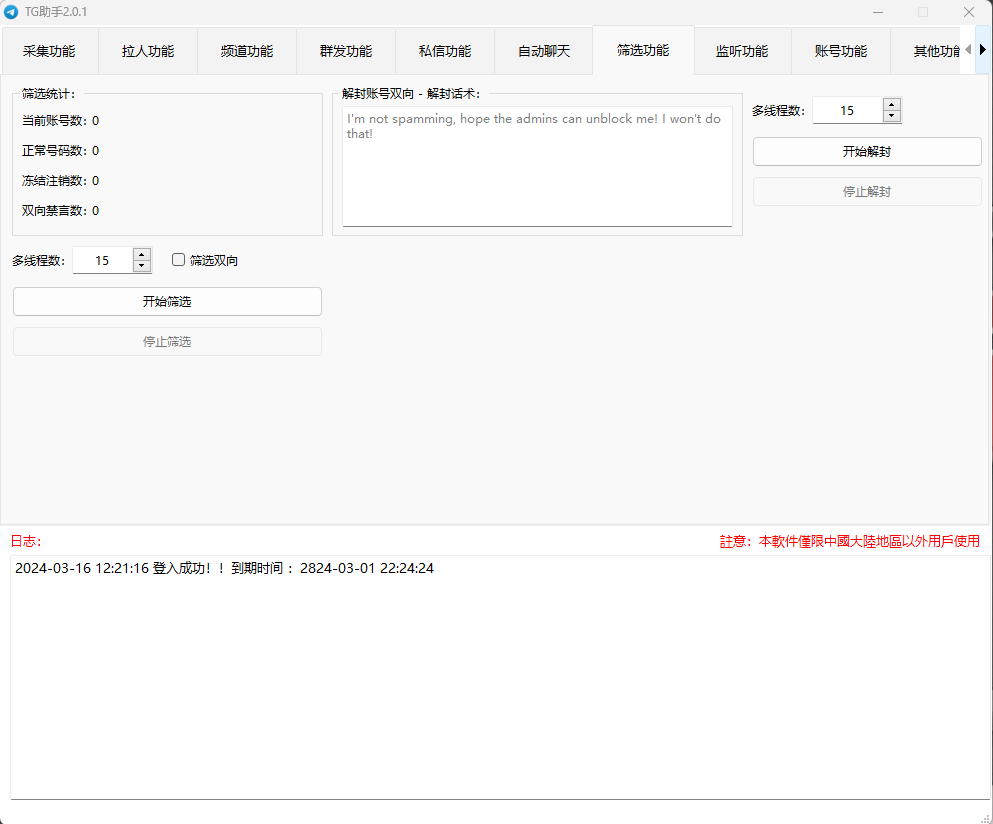Decrease the filter 多线程数 spinner value

point(142,266)
